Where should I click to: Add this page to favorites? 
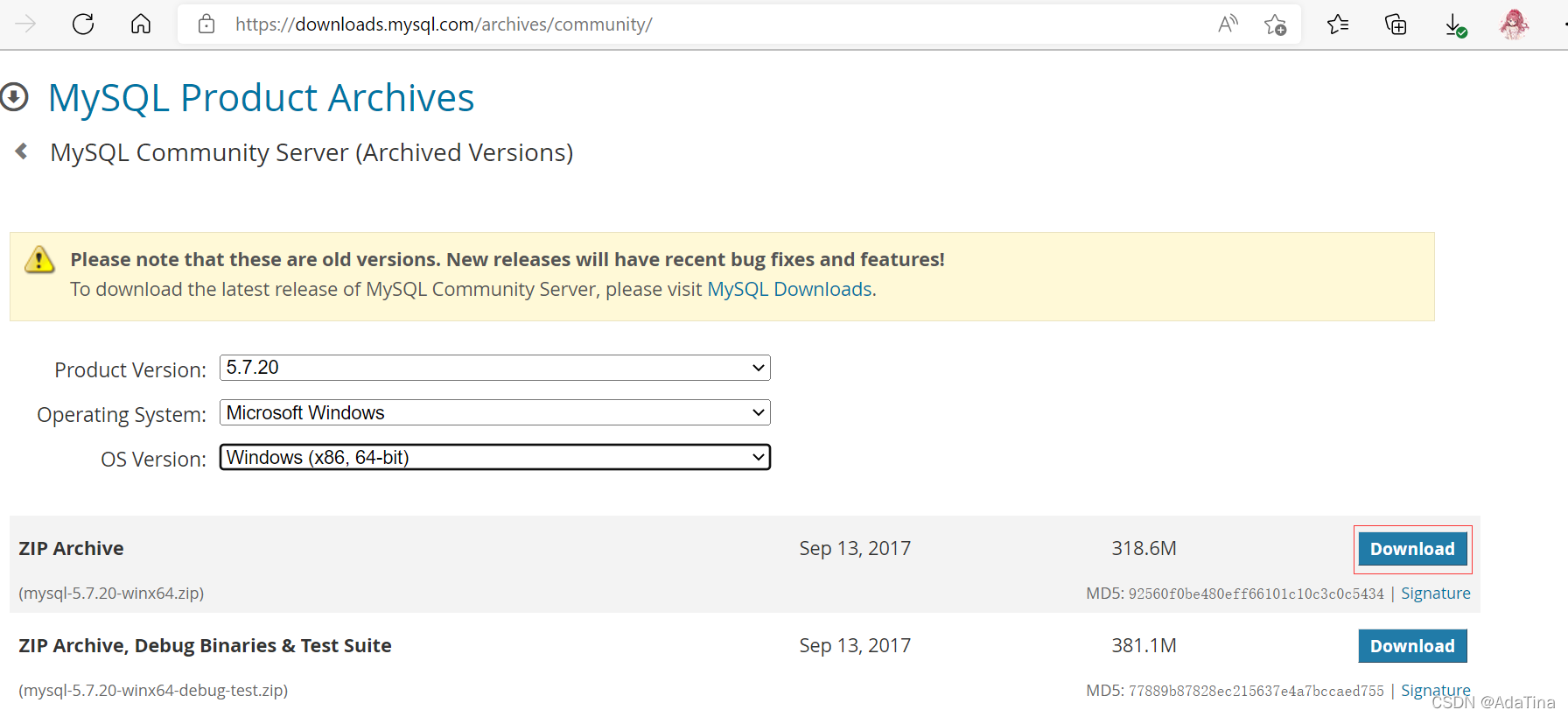click(1276, 24)
